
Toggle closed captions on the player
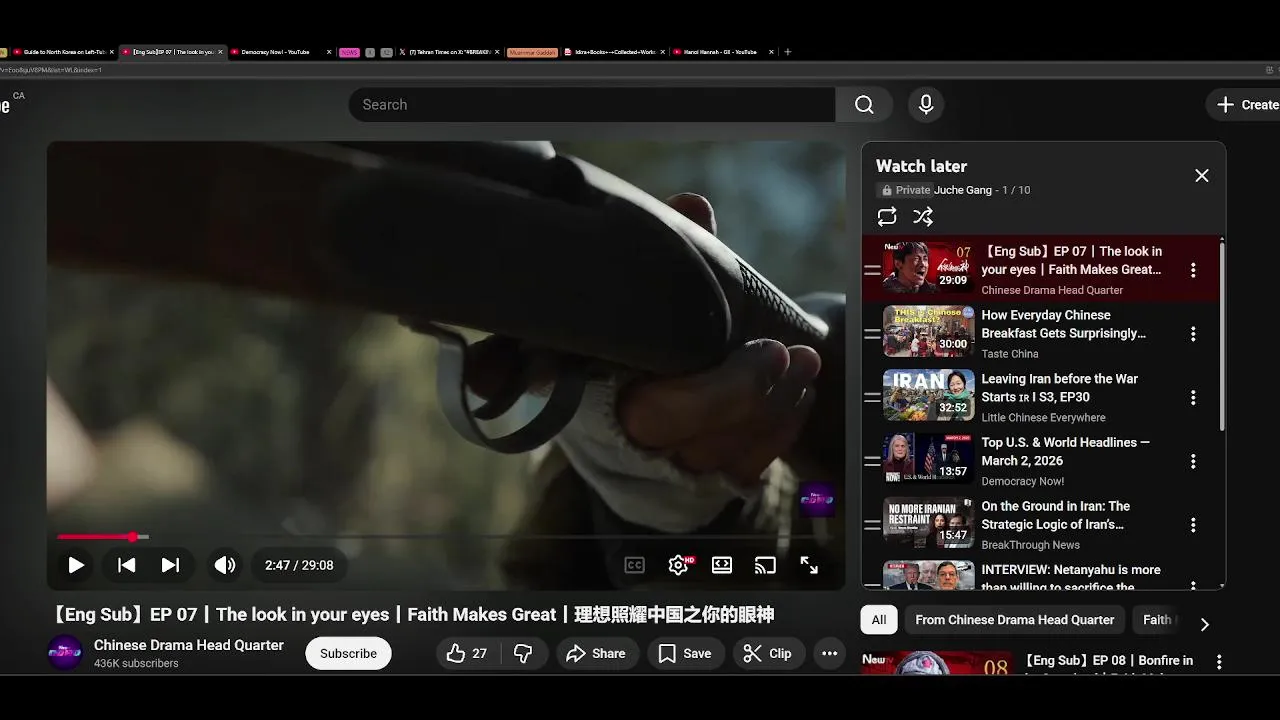[634, 565]
